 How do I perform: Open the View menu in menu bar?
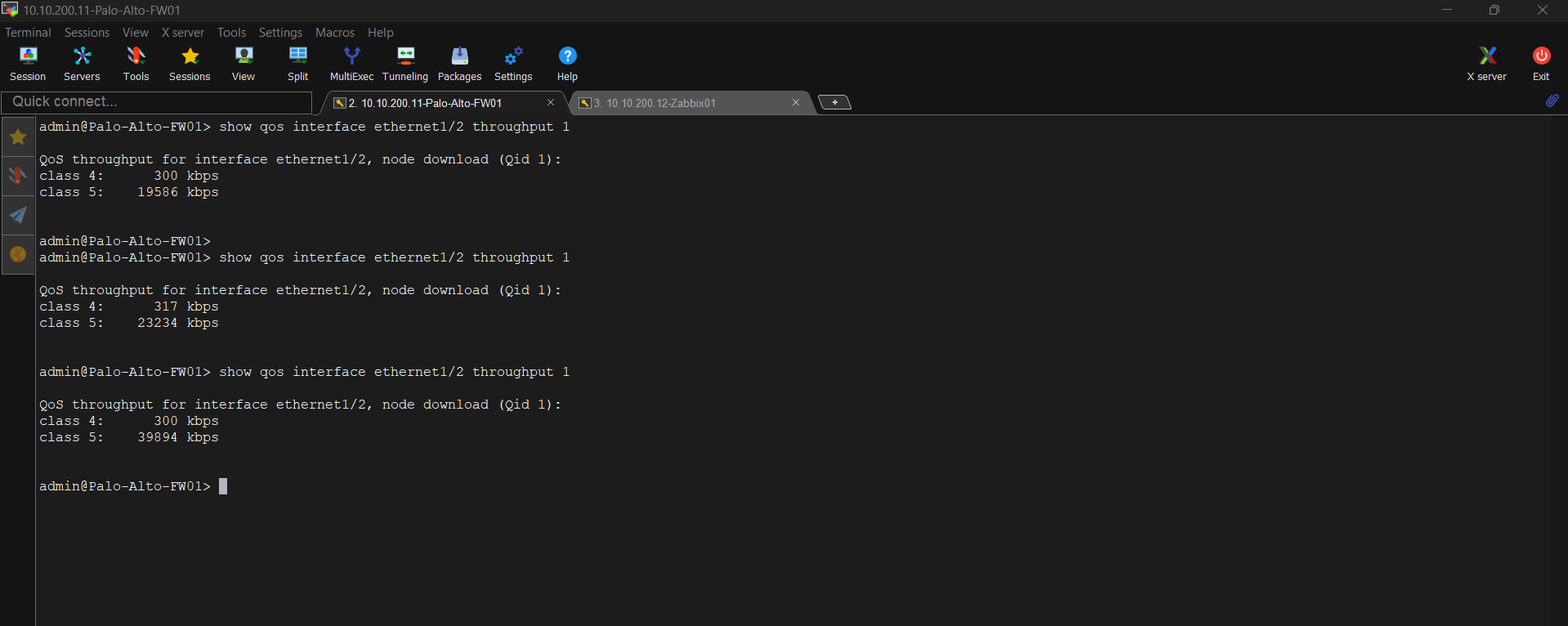click(136, 33)
